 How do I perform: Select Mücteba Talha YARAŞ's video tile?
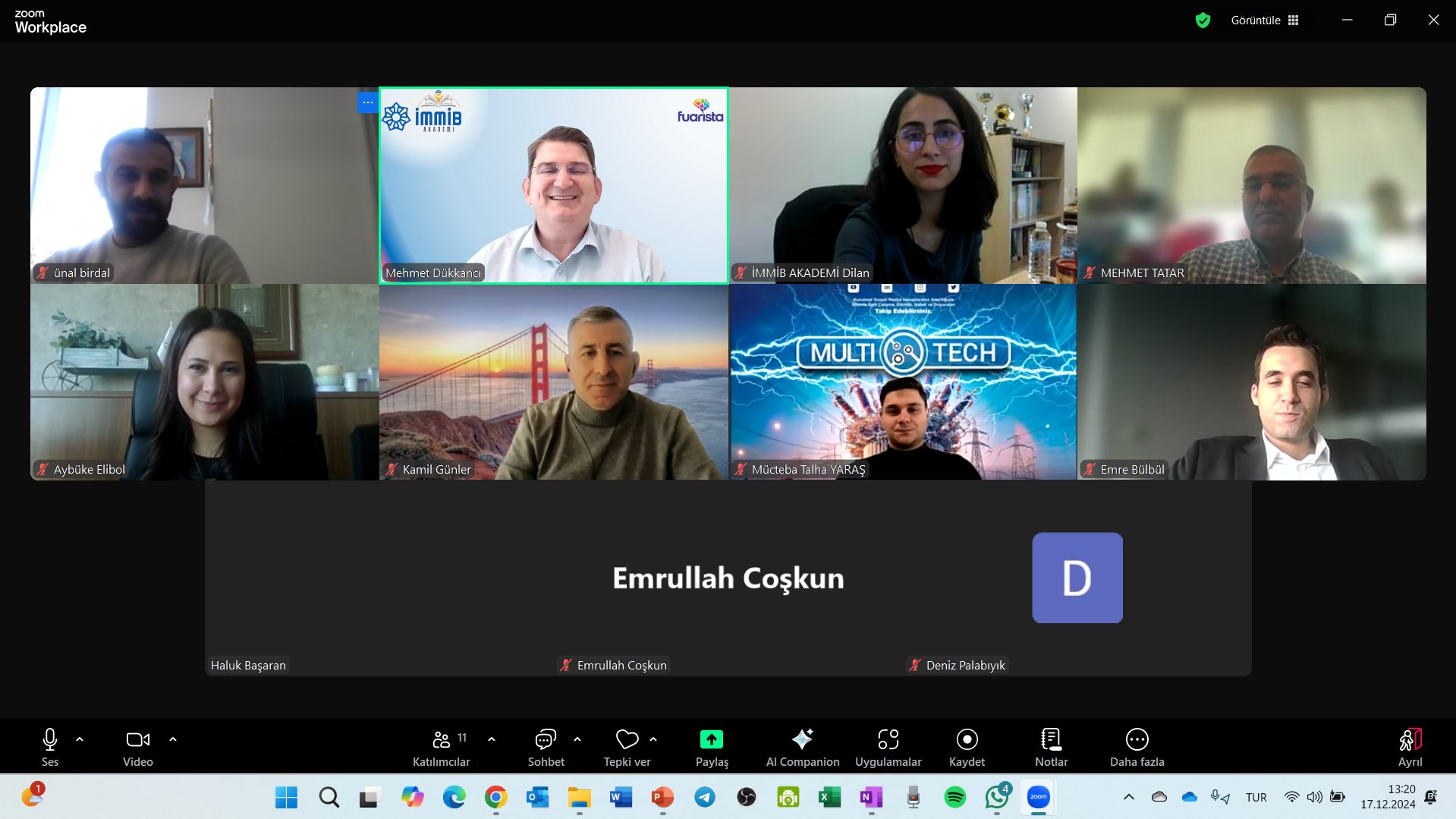point(903,382)
